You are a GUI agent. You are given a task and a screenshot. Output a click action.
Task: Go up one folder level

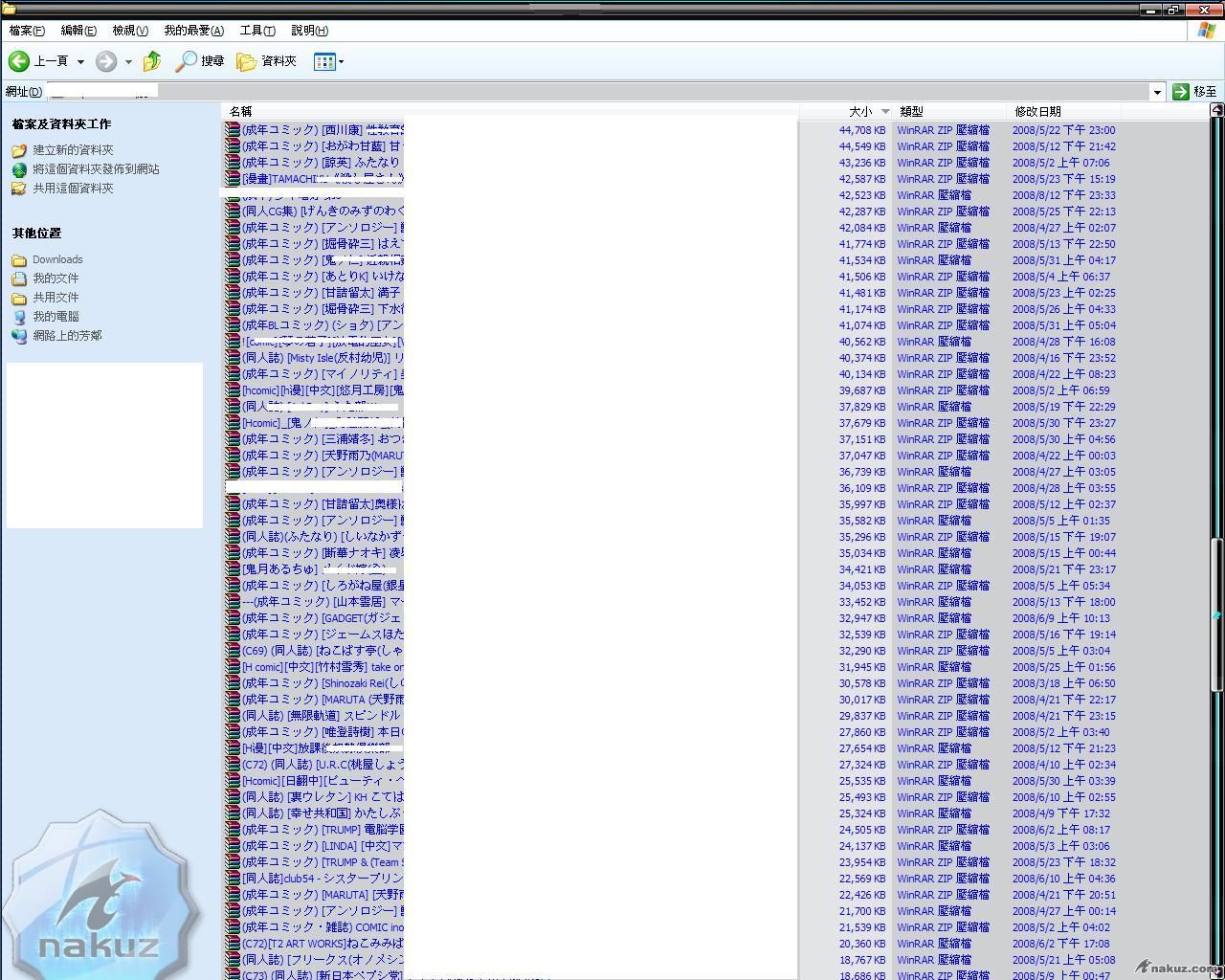[152, 61]
